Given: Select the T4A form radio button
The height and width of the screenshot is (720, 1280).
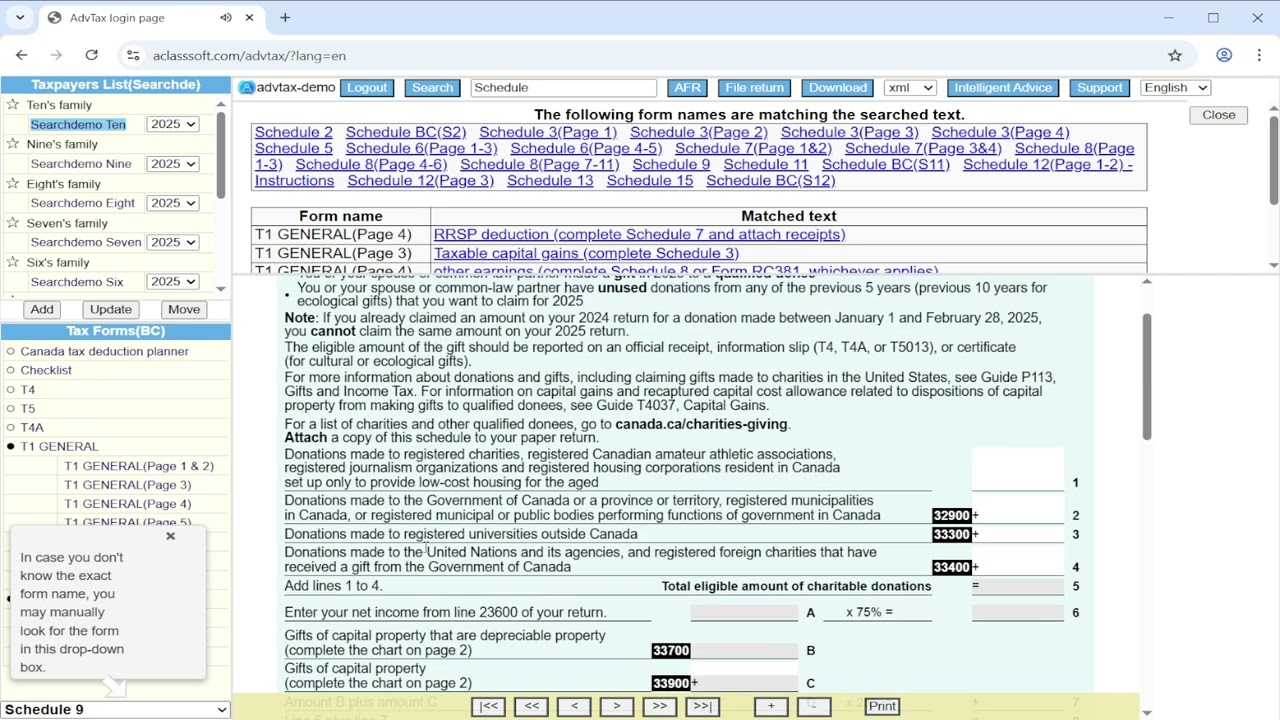Looking at the screenshot, I should pos(10,428).
